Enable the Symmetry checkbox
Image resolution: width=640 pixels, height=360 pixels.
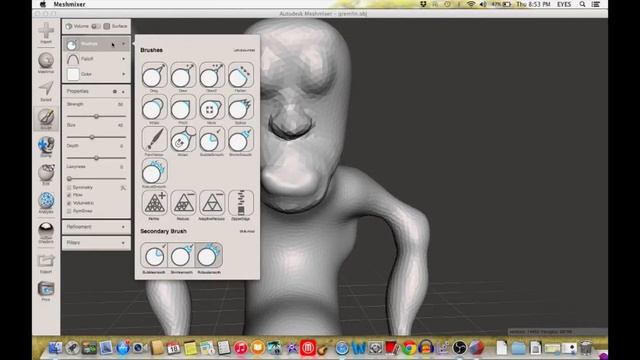(69, 187)
